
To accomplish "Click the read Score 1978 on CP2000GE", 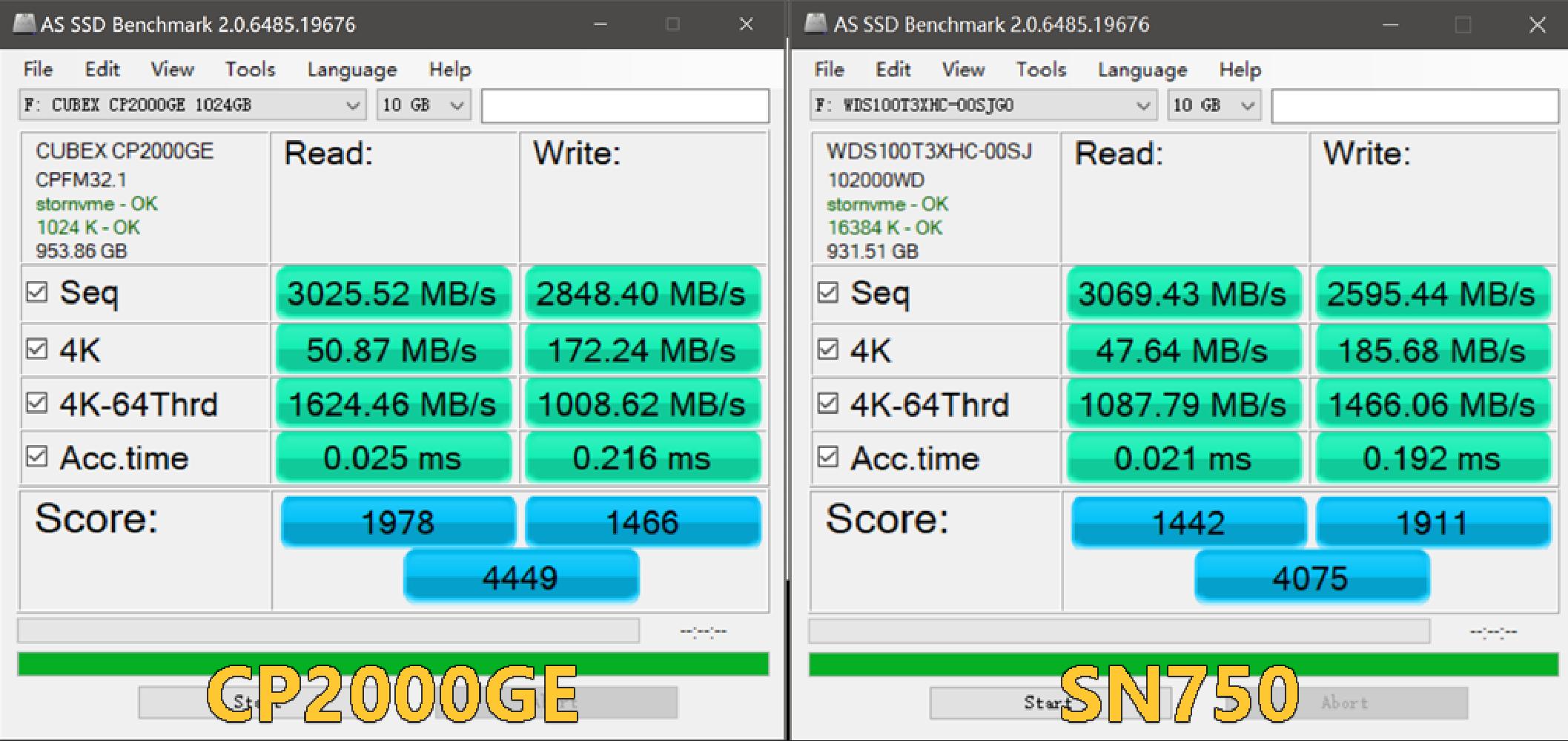I will (397, 521).
